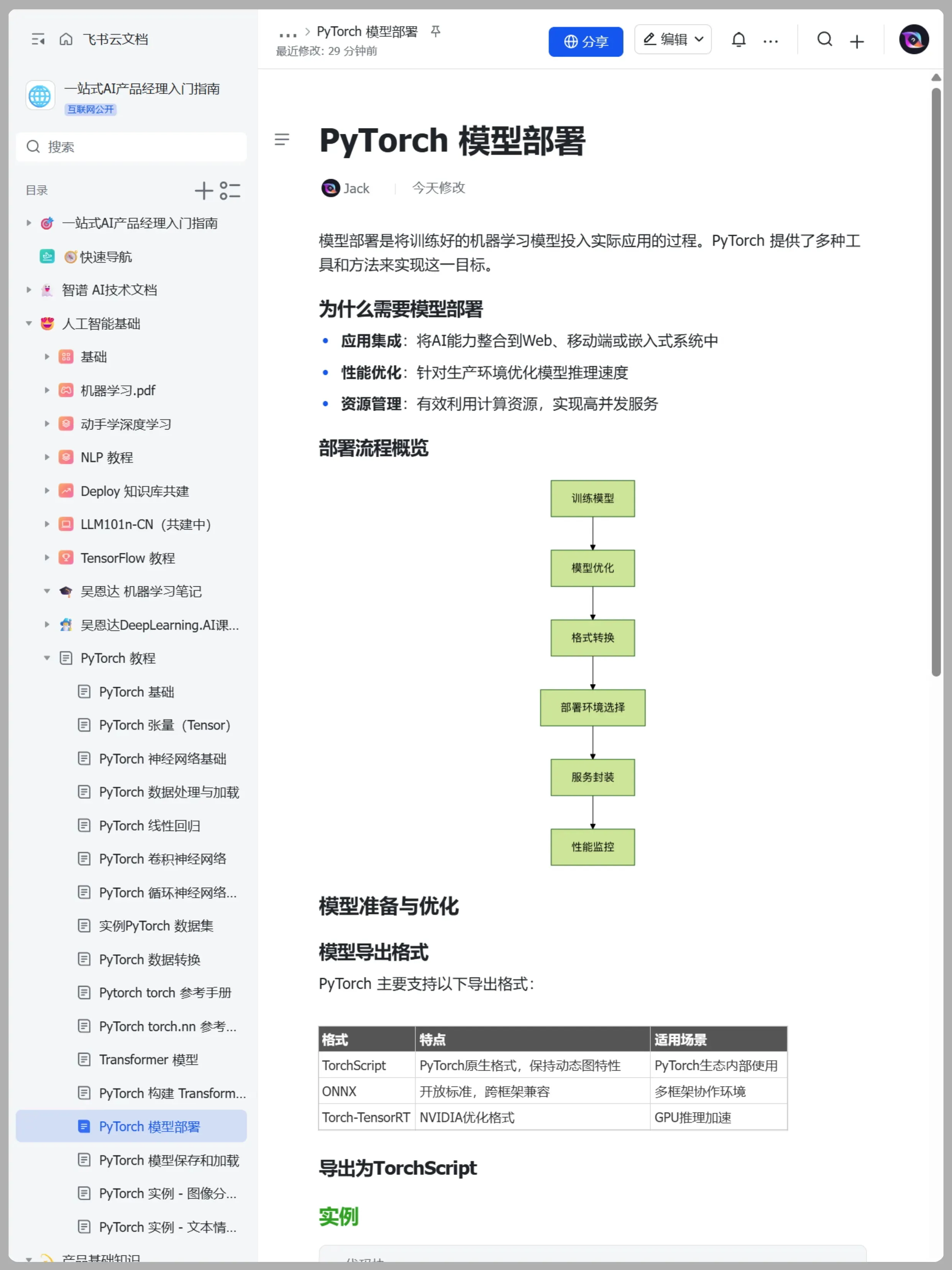Toggle the directory list view icon
Screen dimensions: 952x1270
click(x=230, y=191)
